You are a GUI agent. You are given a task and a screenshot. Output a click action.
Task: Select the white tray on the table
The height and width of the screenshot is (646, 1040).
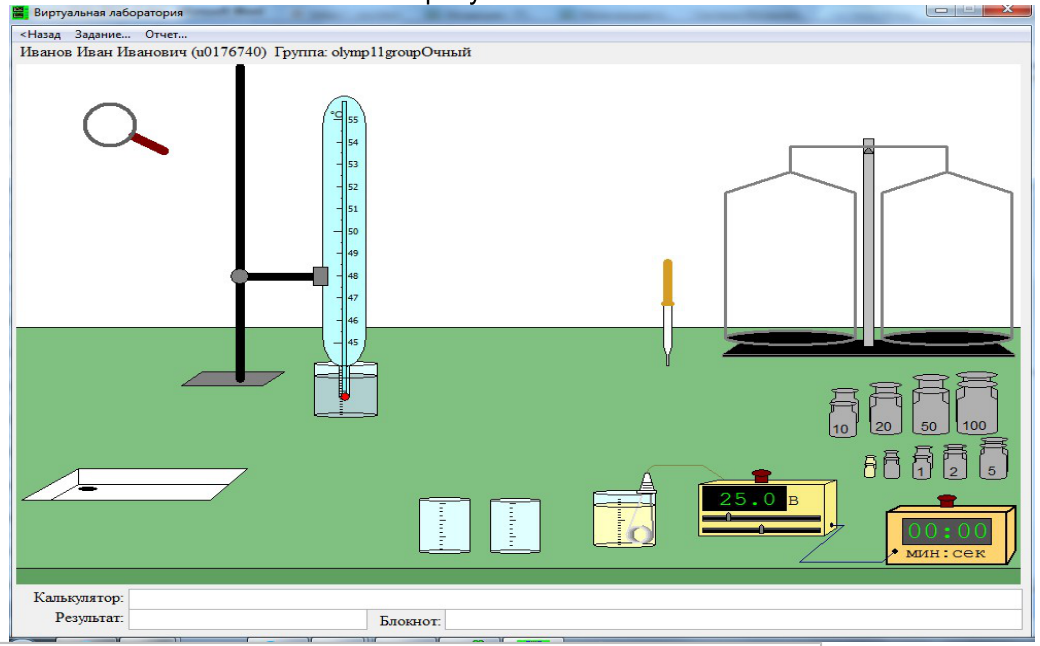point(135,485)
